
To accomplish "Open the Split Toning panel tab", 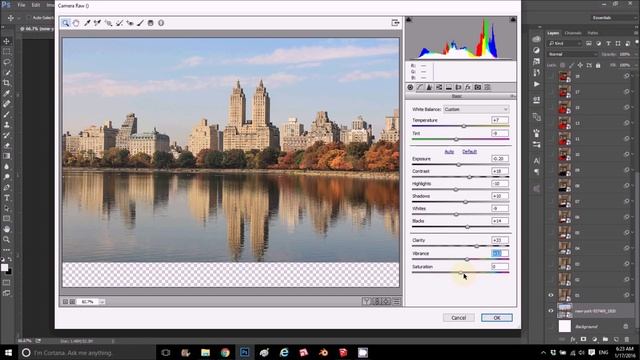I will tap(449, 87).
